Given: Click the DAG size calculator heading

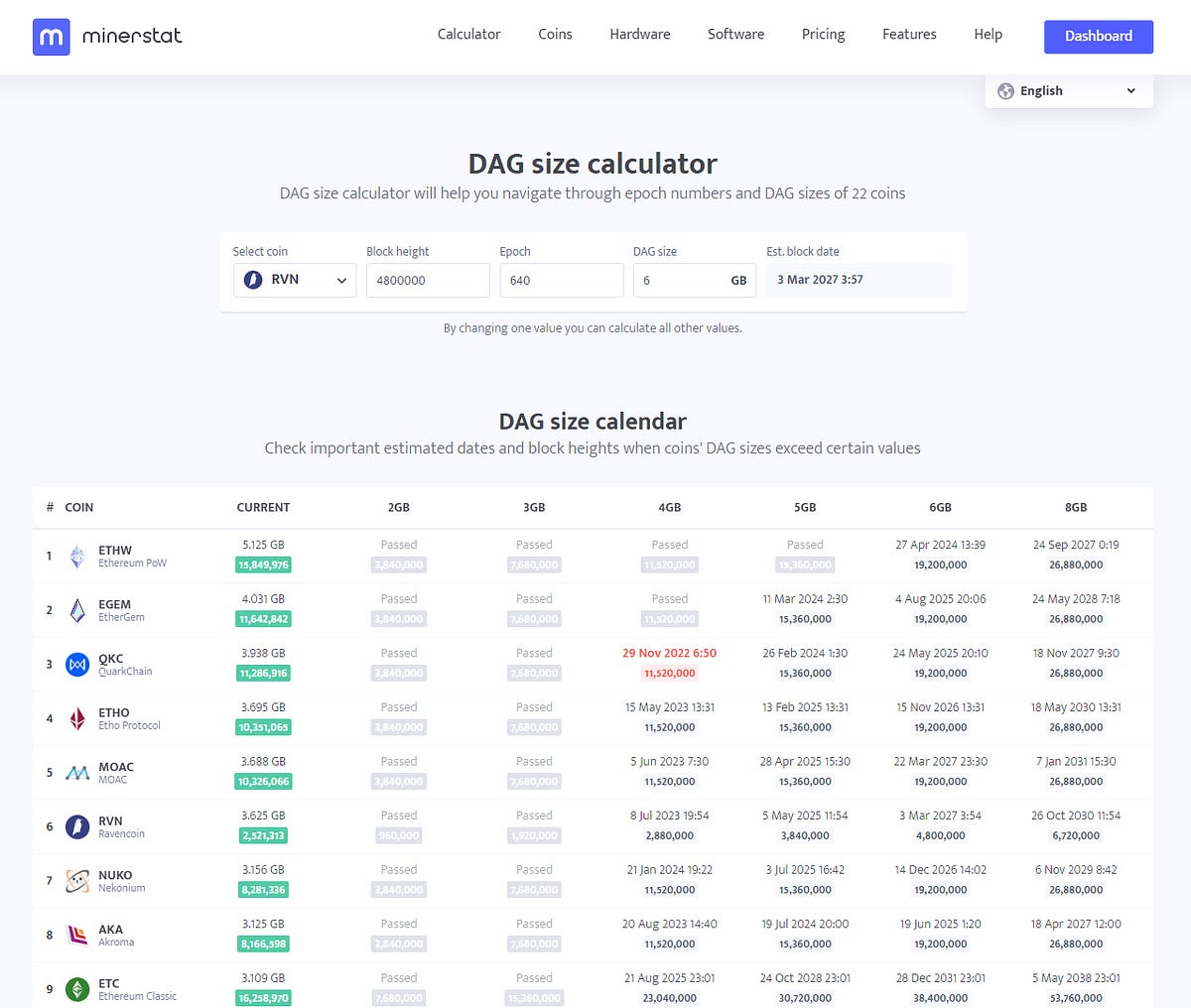Looking at the screenshot, I should point(593,164).
